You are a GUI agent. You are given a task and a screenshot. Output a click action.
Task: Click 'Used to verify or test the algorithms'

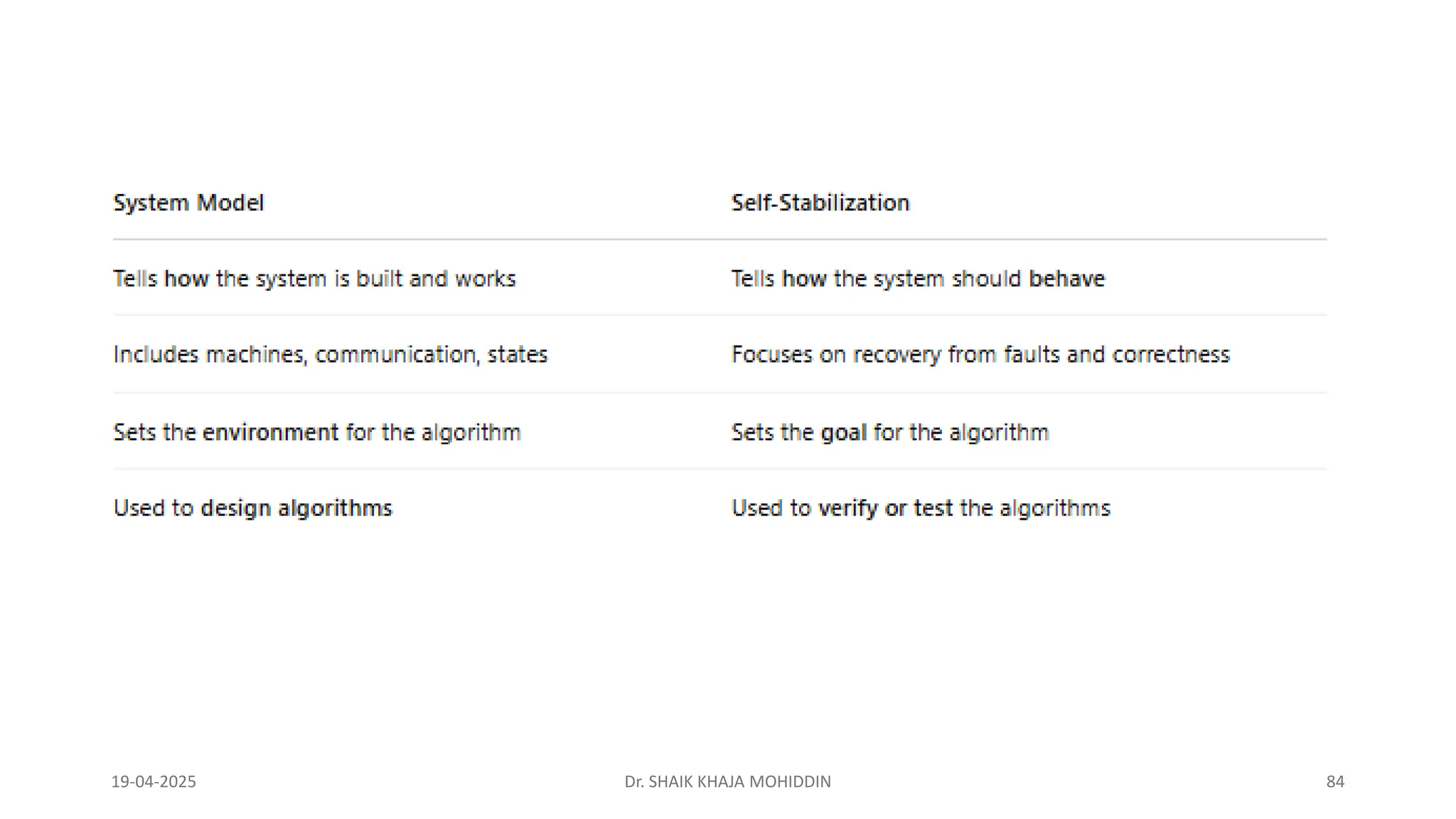[921, 508]
